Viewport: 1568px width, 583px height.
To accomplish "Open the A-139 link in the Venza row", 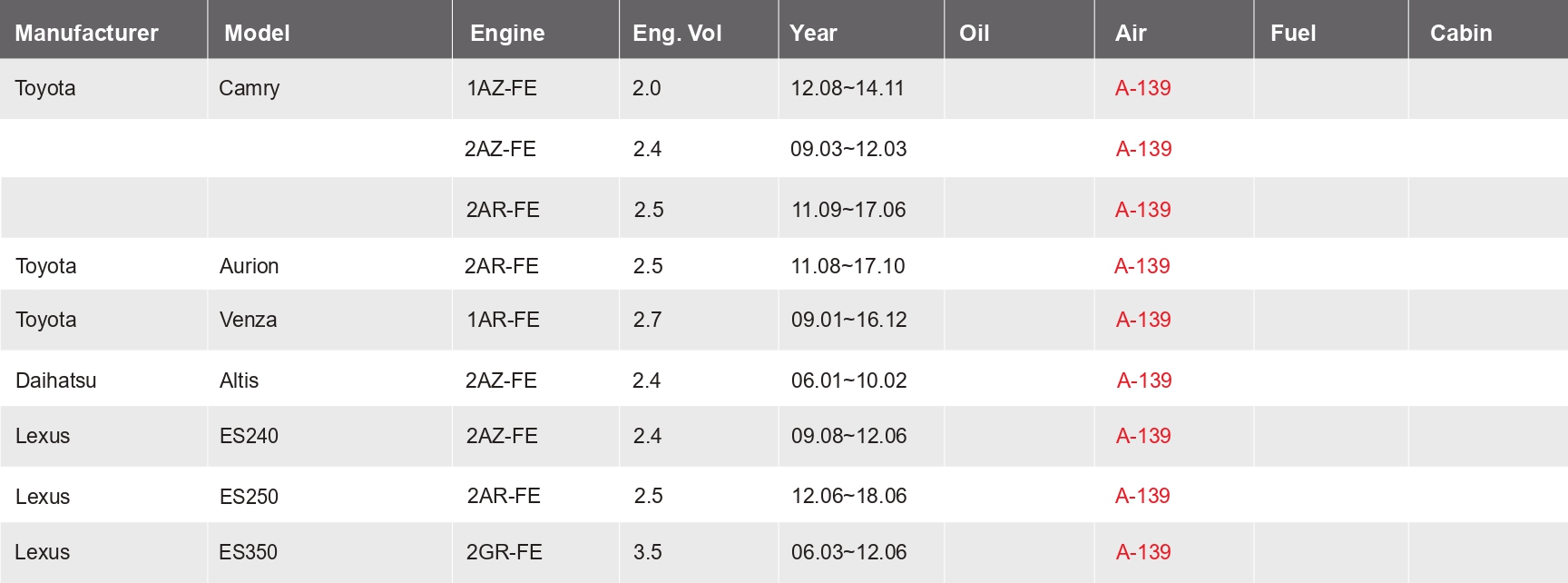I will coord(1142,320).
